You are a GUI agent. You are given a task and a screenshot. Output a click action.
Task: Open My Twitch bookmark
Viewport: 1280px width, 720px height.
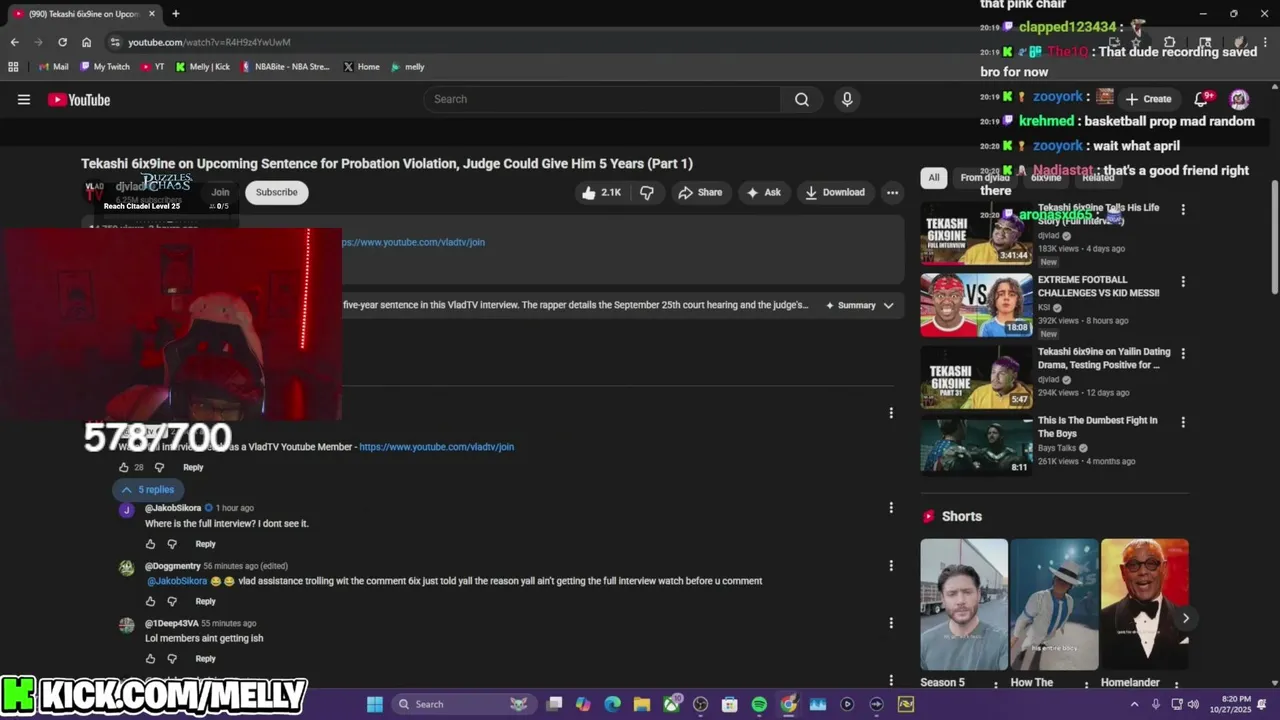105,67
